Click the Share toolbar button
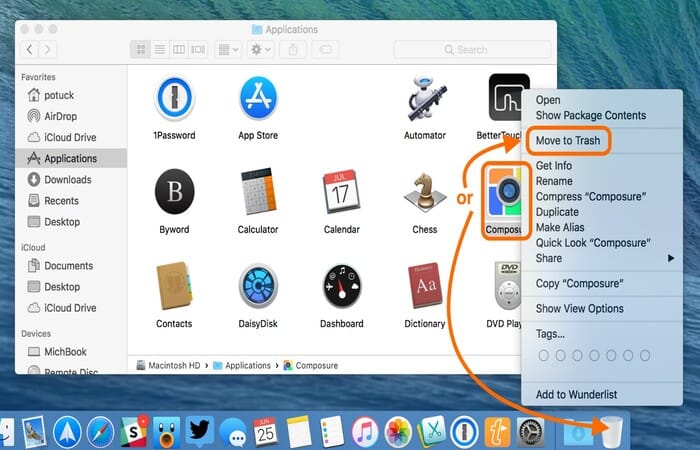This screenshot has width=700, height=450. coord(293,49)
